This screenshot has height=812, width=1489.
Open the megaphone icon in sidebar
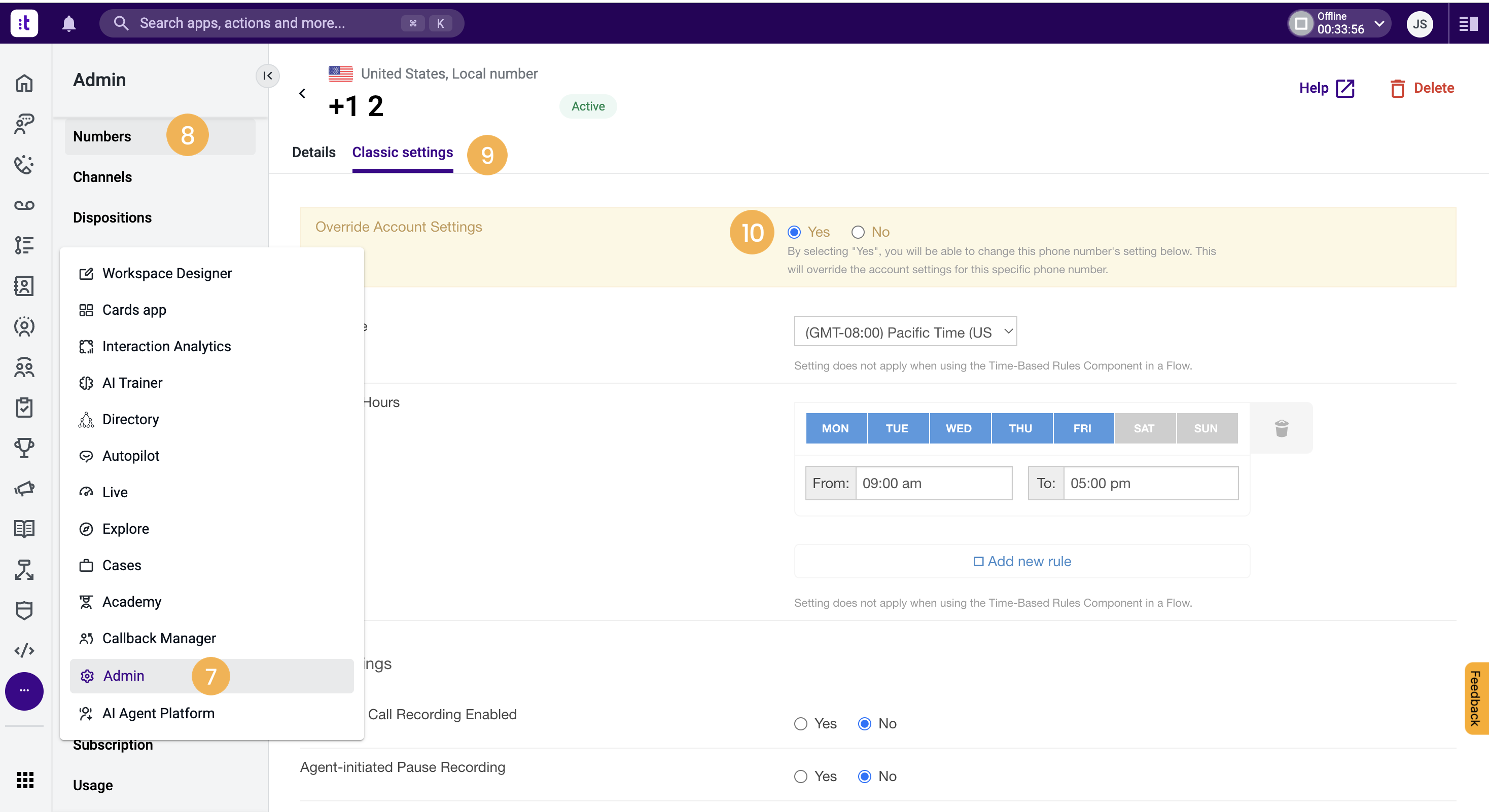pos(24,489)
